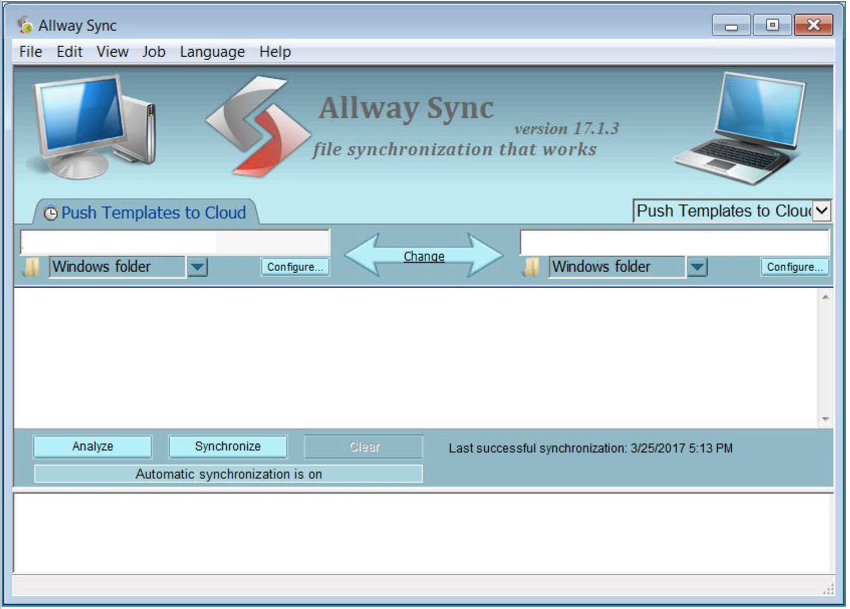Click the Change sync direction arrow

pyautogui.click(x=424, y=256)
